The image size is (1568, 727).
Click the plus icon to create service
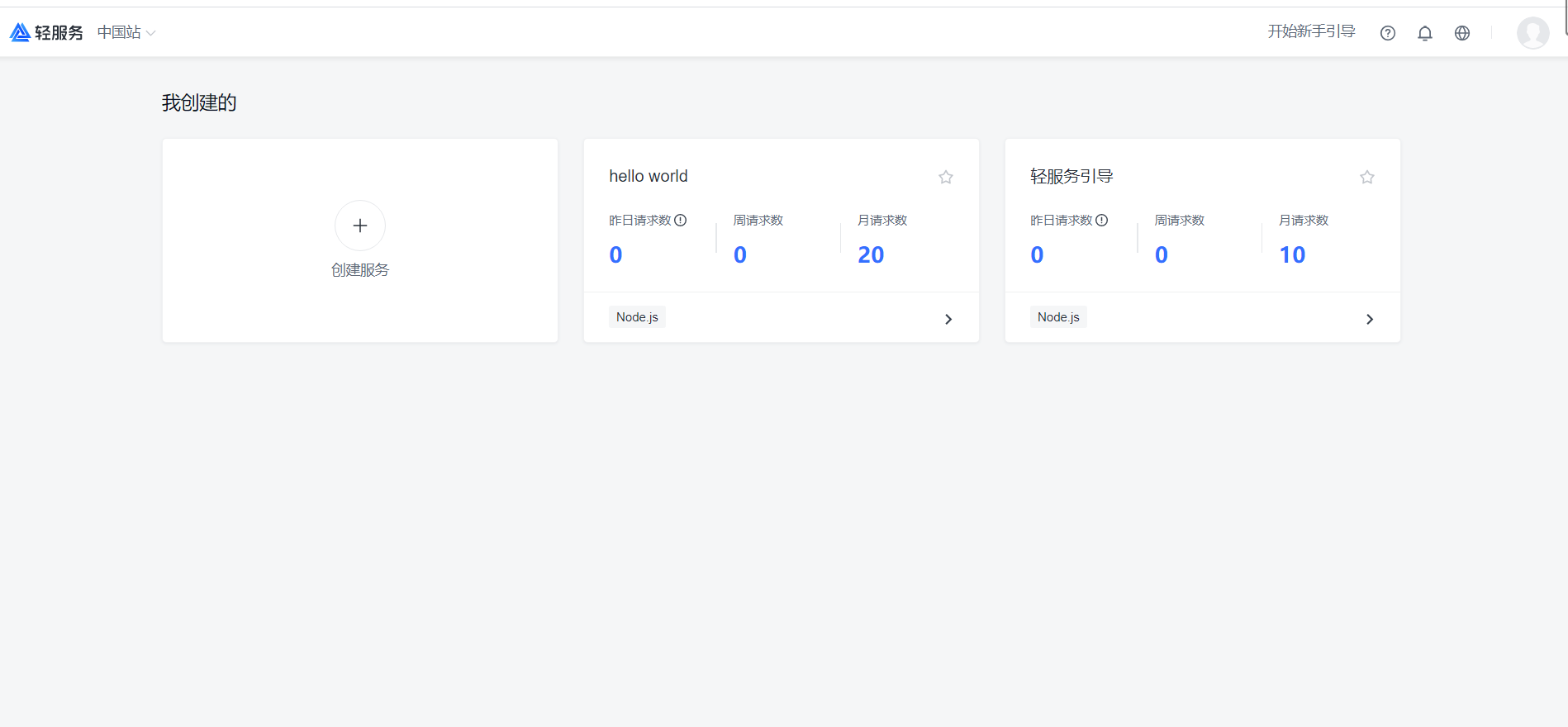pos(360,226)
